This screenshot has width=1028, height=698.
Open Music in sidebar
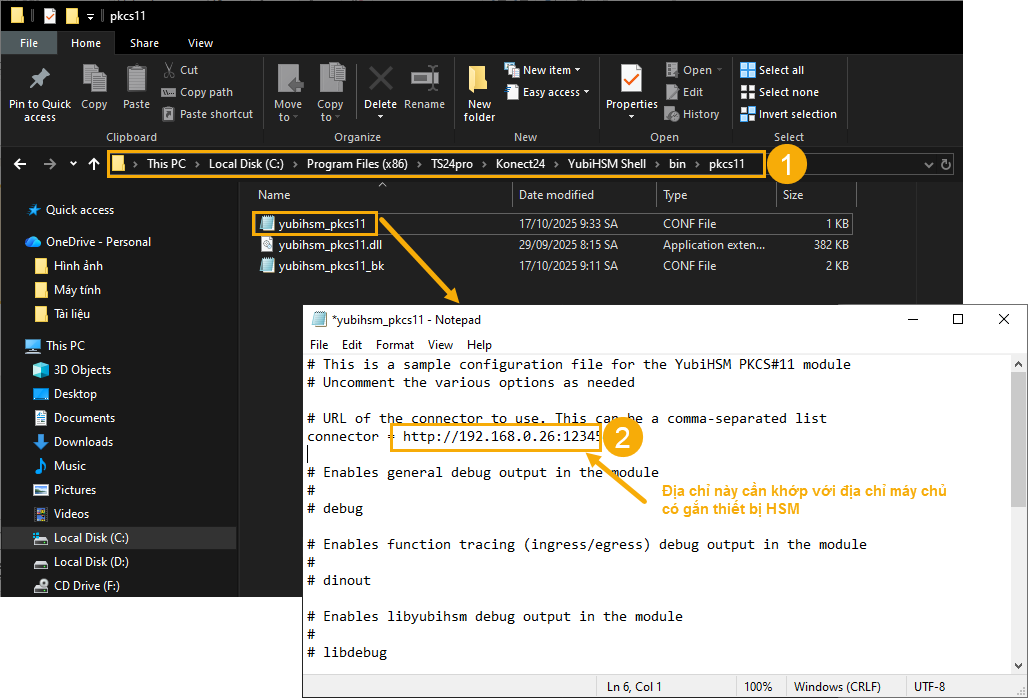pos(69,466)
